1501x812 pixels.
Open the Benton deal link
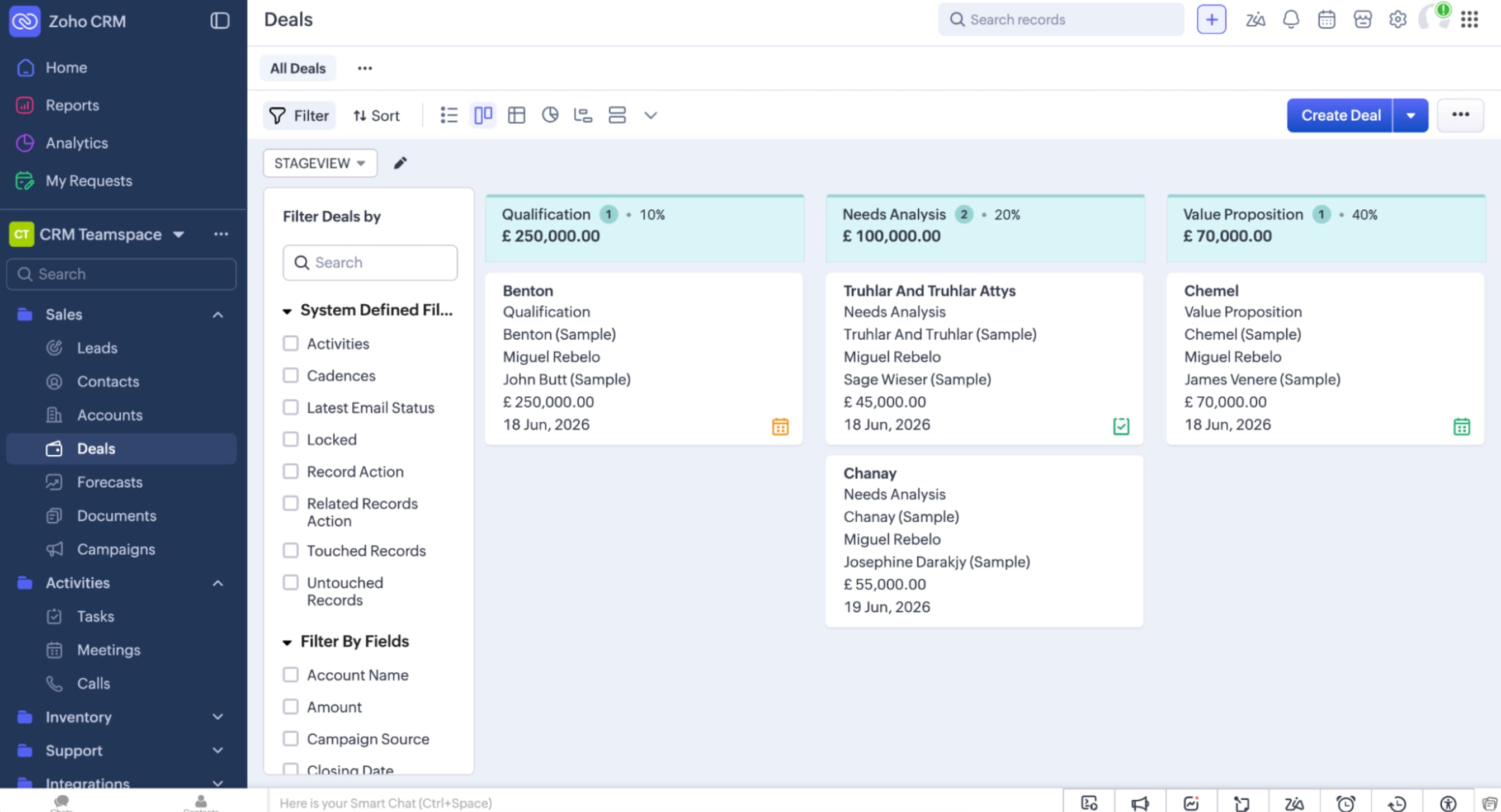point(528,291)
